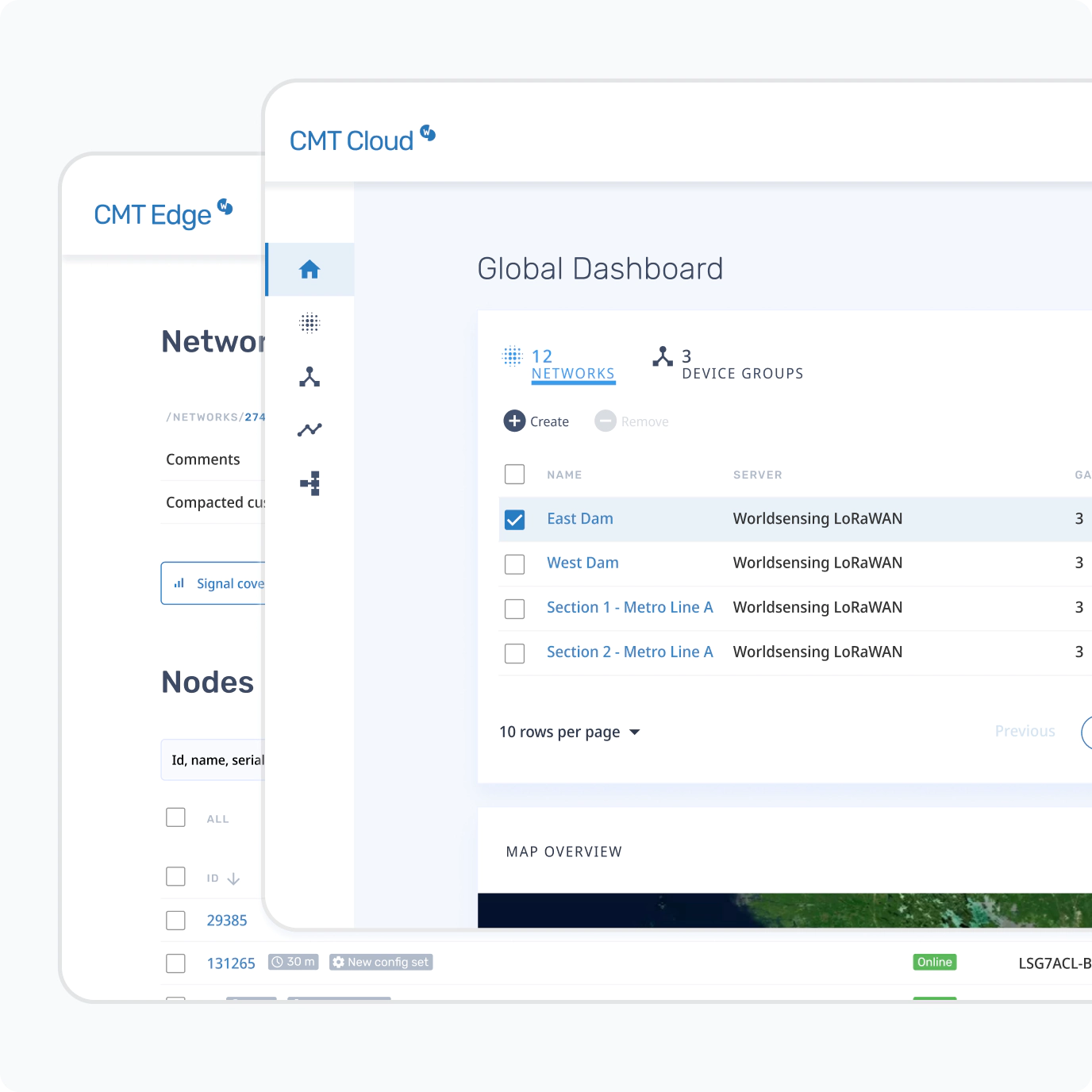This screenshot has width=1092, height=1092.
Task: Click the minus Remove icon
Action: [x=606, y=421]
